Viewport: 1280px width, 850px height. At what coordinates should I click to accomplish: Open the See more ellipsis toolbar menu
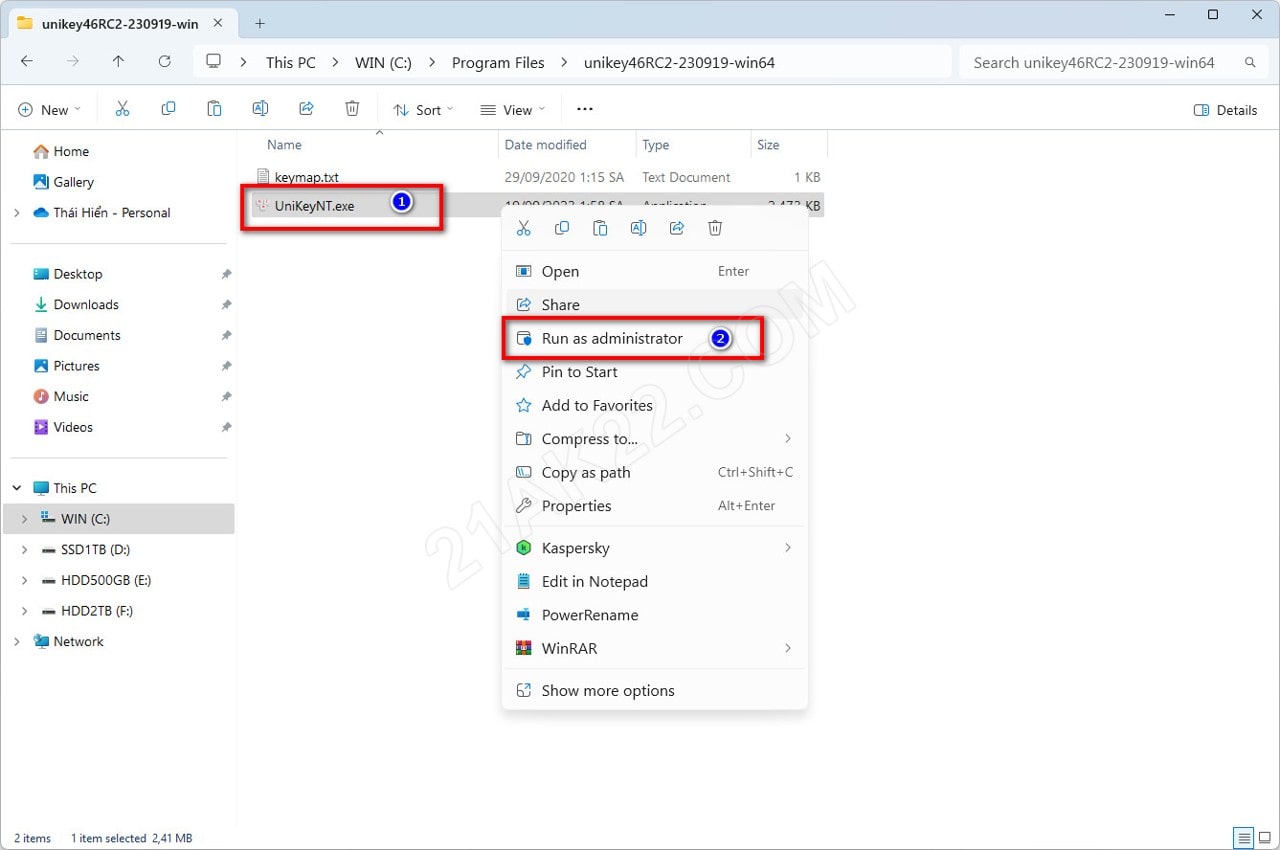585,109
